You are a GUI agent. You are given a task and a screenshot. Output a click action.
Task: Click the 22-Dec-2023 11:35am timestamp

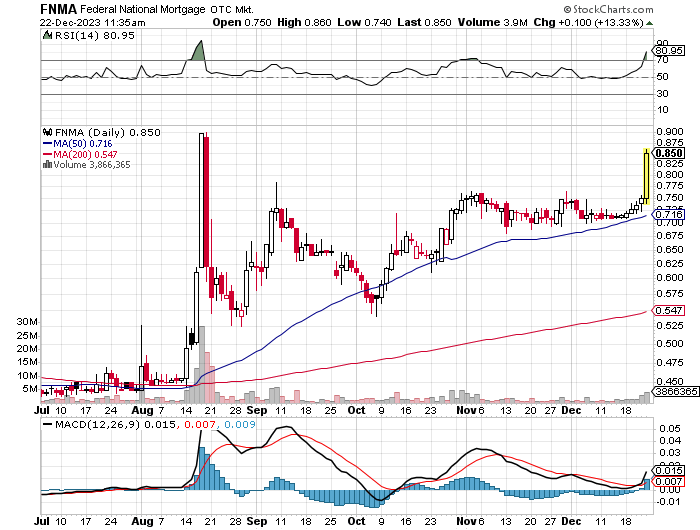[x=92, y=23]
